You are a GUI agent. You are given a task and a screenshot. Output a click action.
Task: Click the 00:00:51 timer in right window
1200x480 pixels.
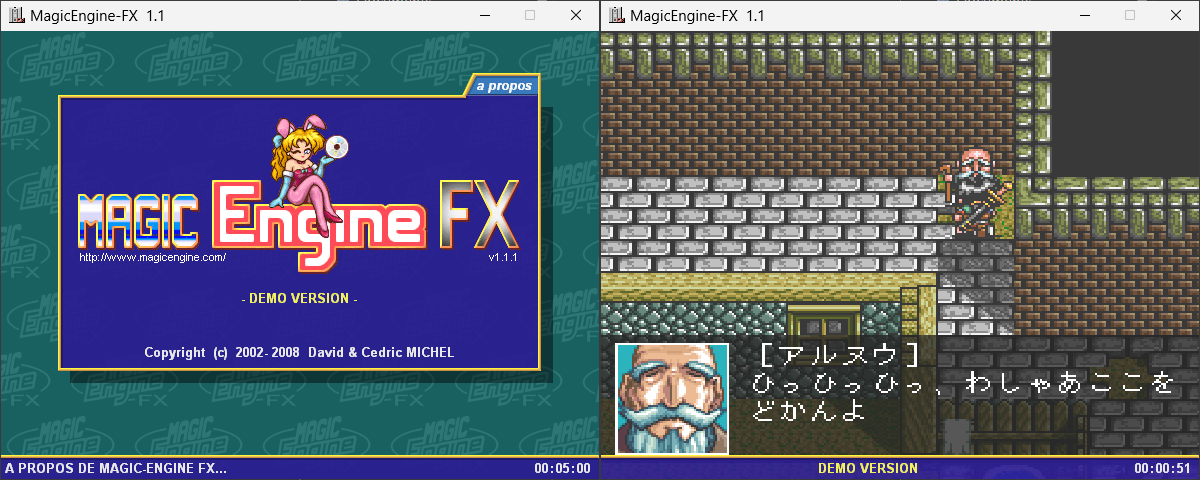[1162, 468]
